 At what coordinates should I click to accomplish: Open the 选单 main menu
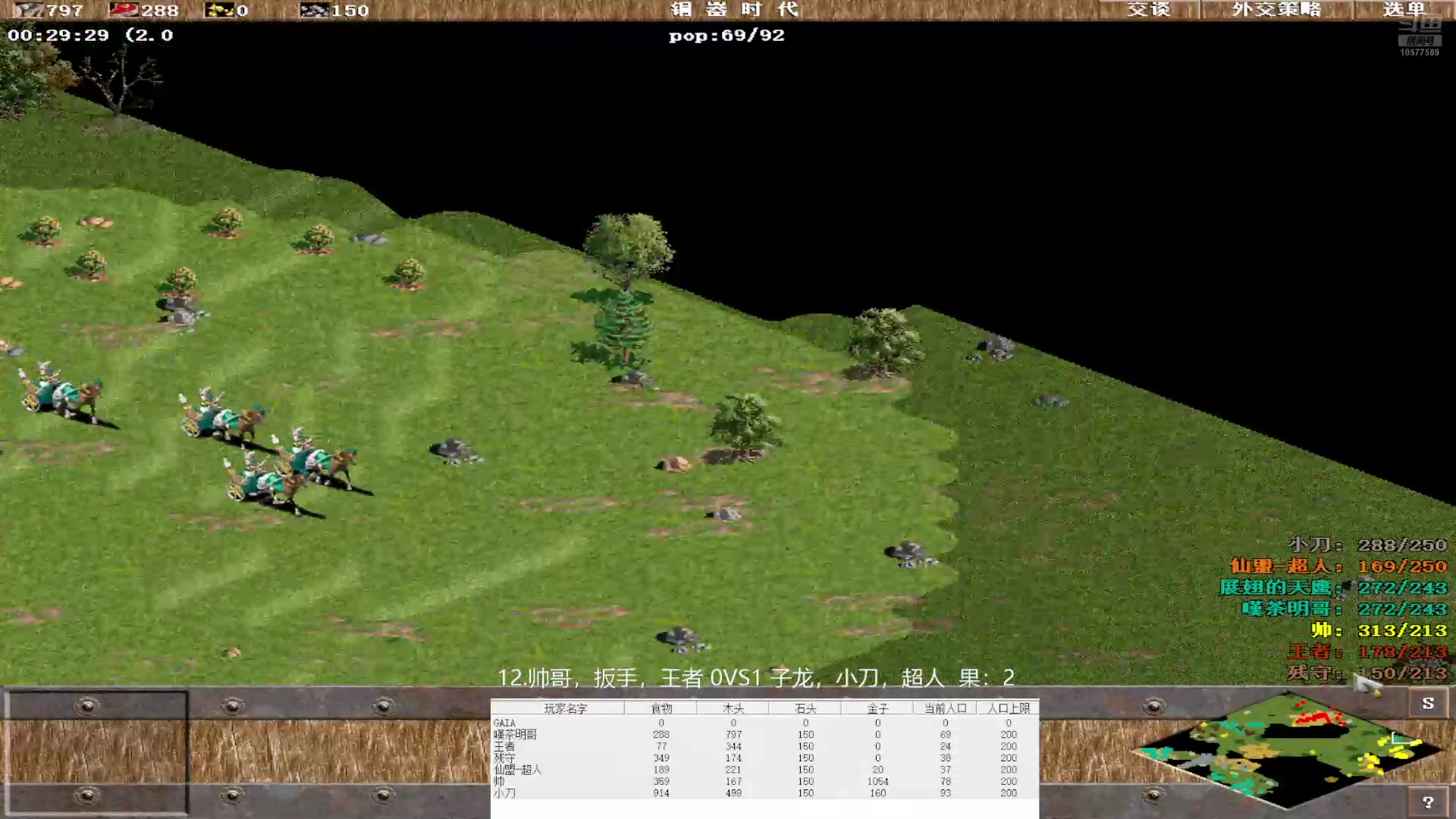(1404, 9)
